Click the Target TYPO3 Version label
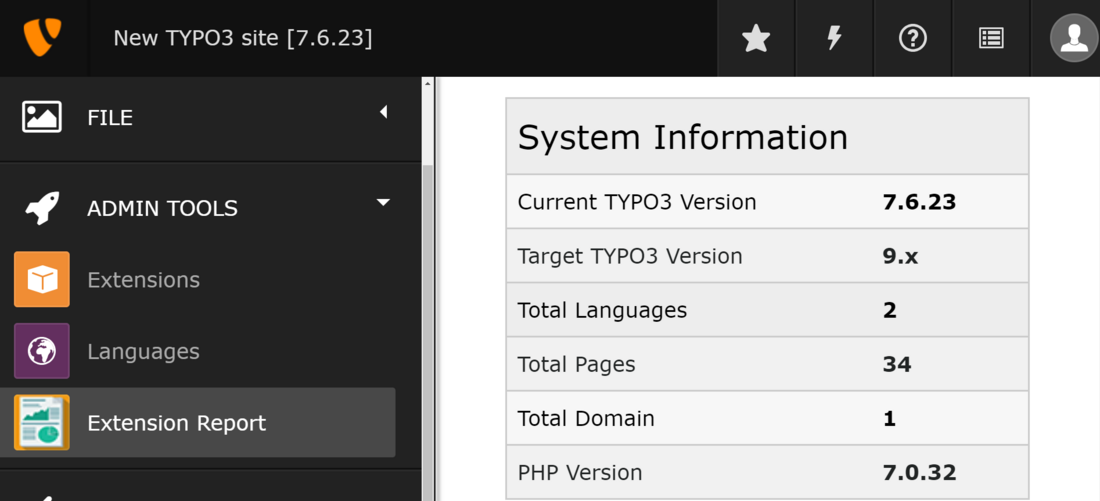This screenshot has height=501, width=1100. (x=630, y=256)
